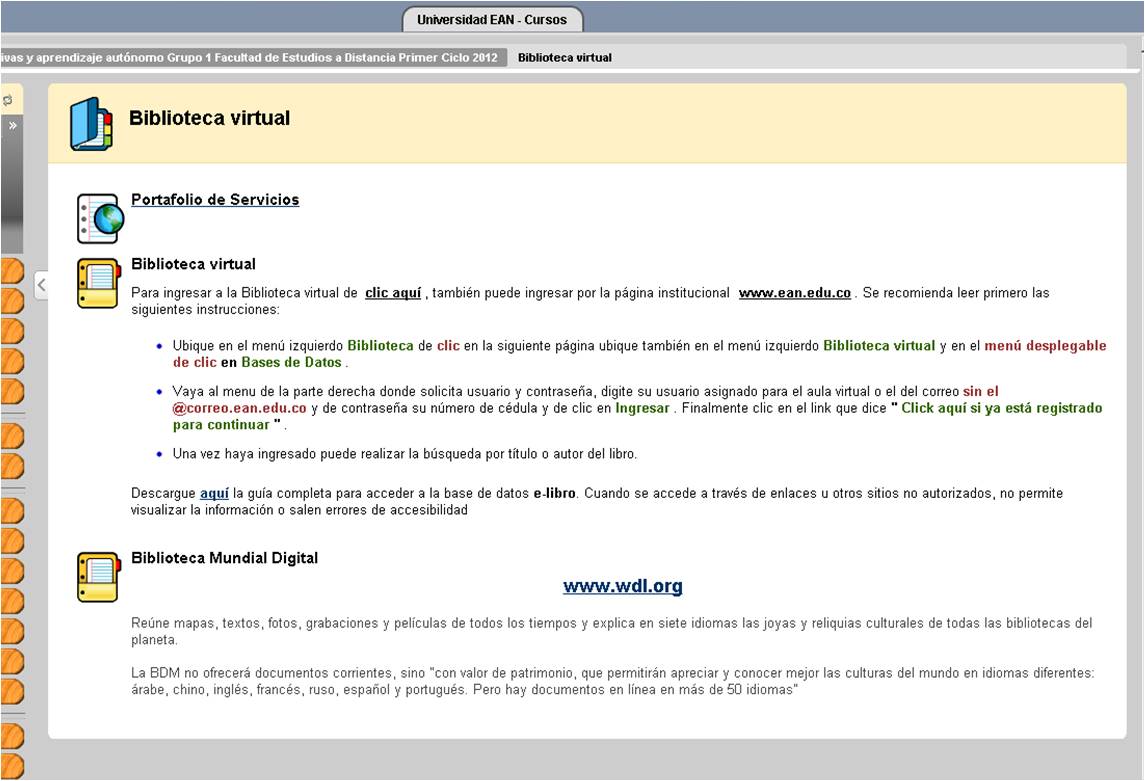
Task: Open the Grupo 1 Facultad de Estudios breadcrumb
Action: click(250, 58)
